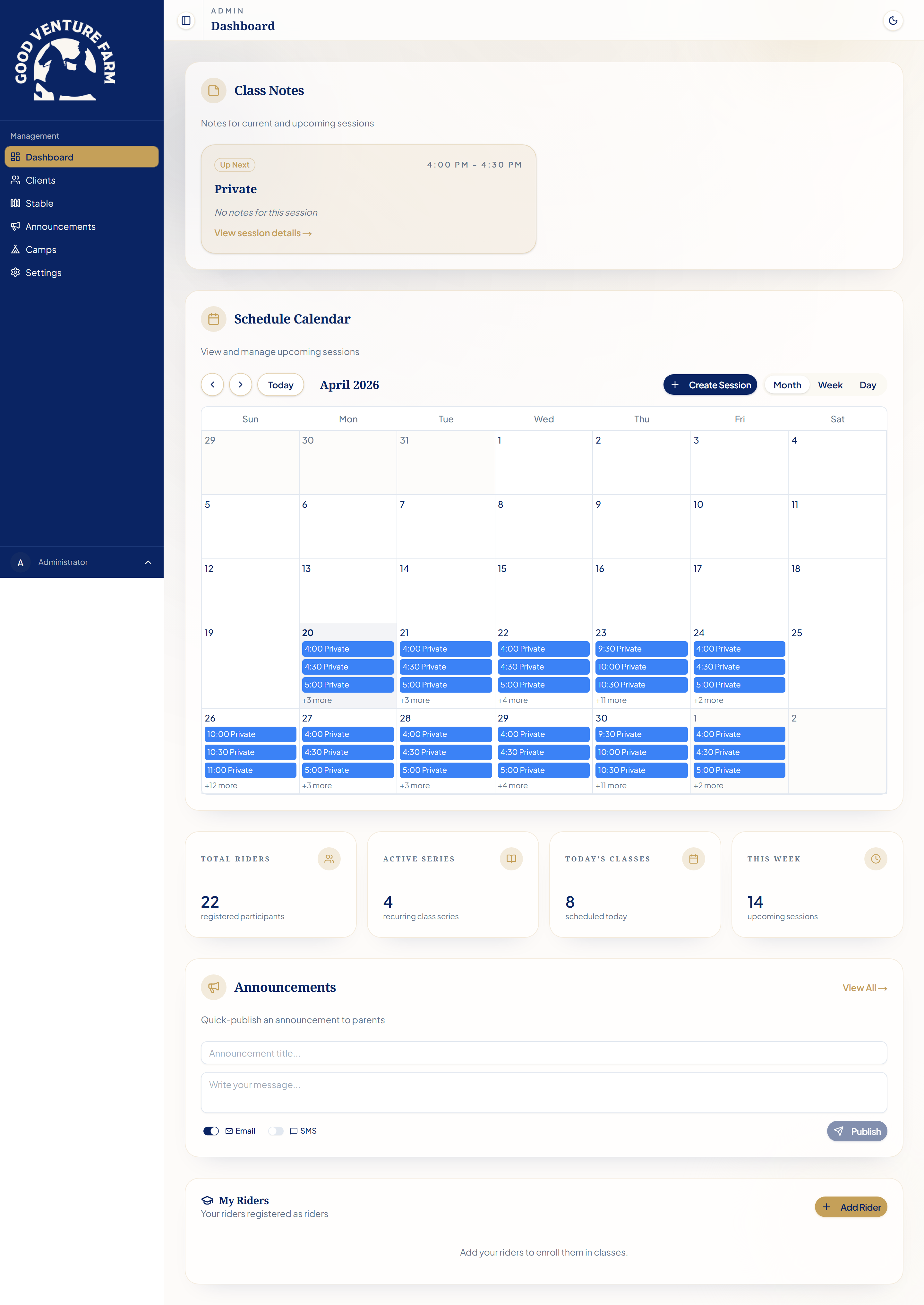Open Dashboard in the sidebar
This screenshot has height=1305, width=924.
tap(81, 157)
